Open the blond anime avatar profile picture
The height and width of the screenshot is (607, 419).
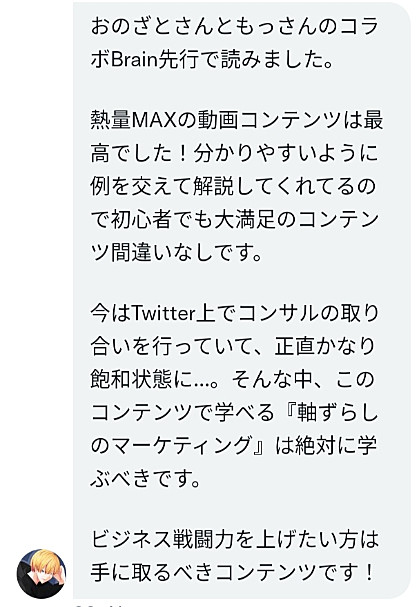[x=41, y=573]
